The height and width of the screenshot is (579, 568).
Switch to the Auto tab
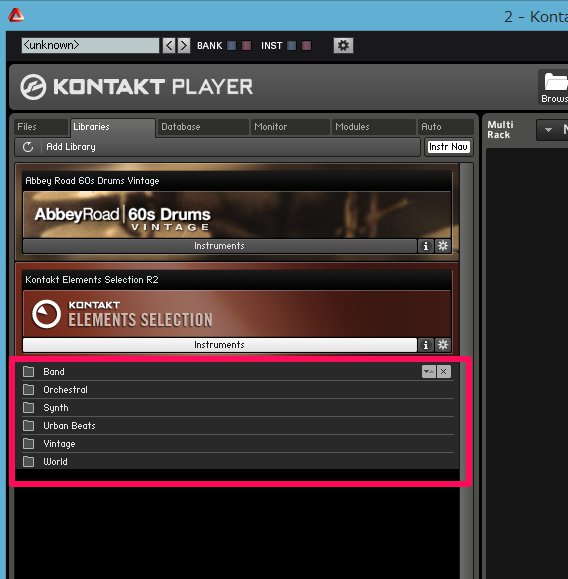click(445, 127)
